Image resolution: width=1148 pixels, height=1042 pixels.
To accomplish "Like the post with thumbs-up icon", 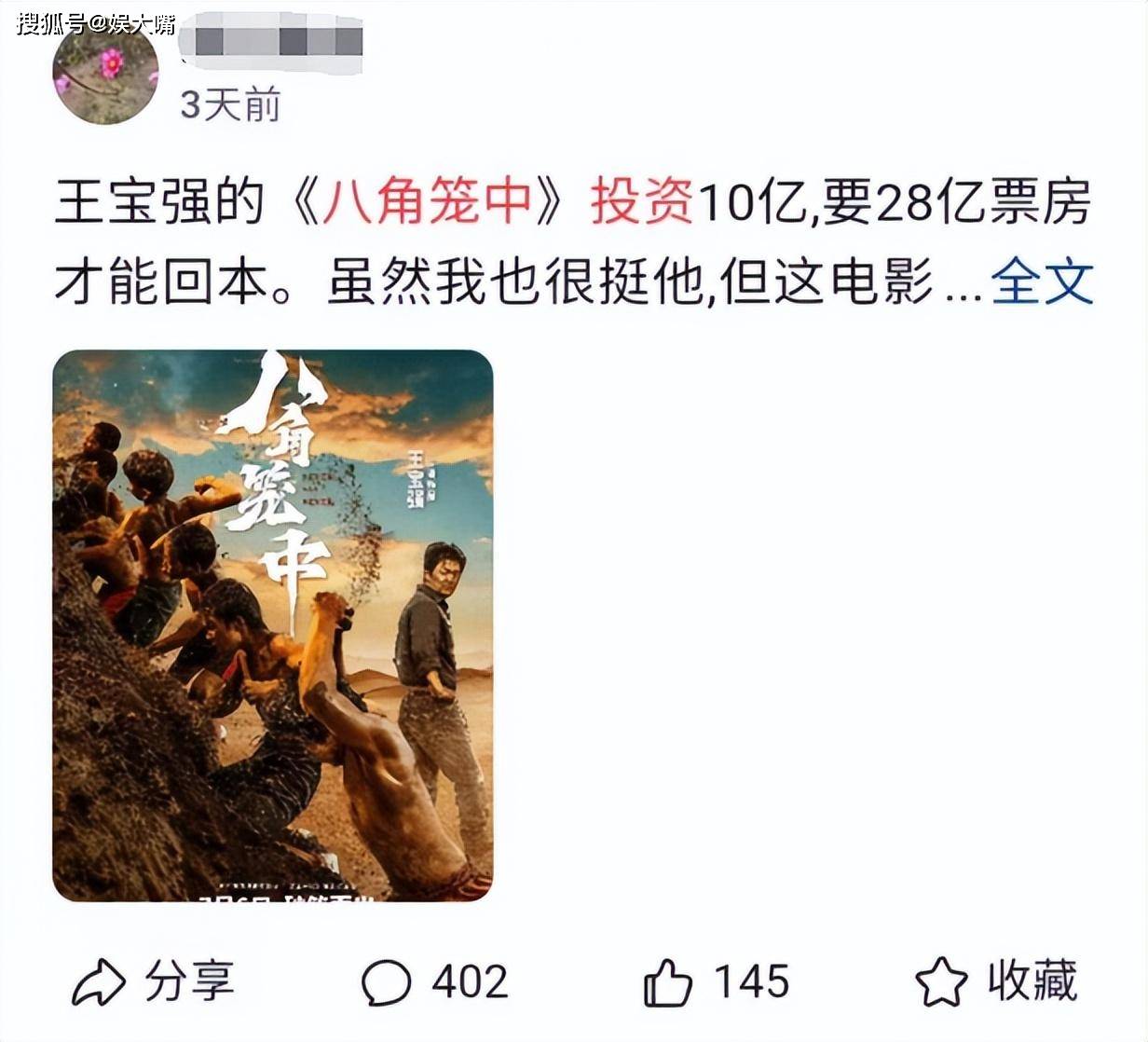I will [x=668, y=983].
